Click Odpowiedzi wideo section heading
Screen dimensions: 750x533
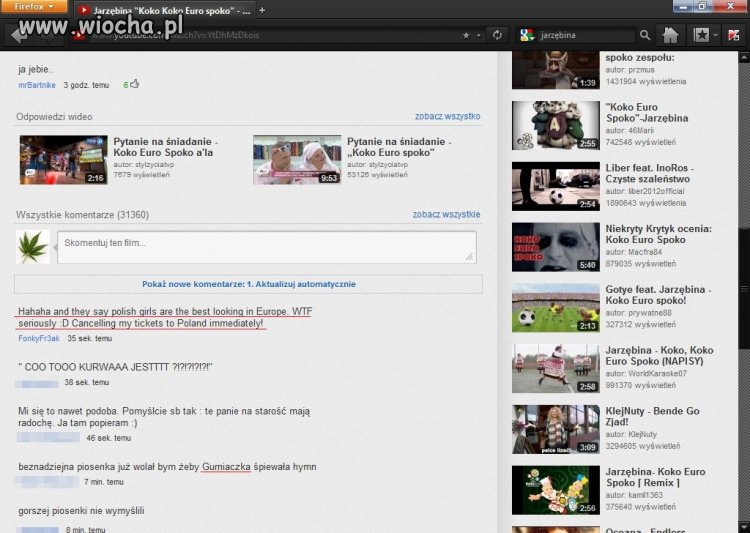tap(54, 117)
